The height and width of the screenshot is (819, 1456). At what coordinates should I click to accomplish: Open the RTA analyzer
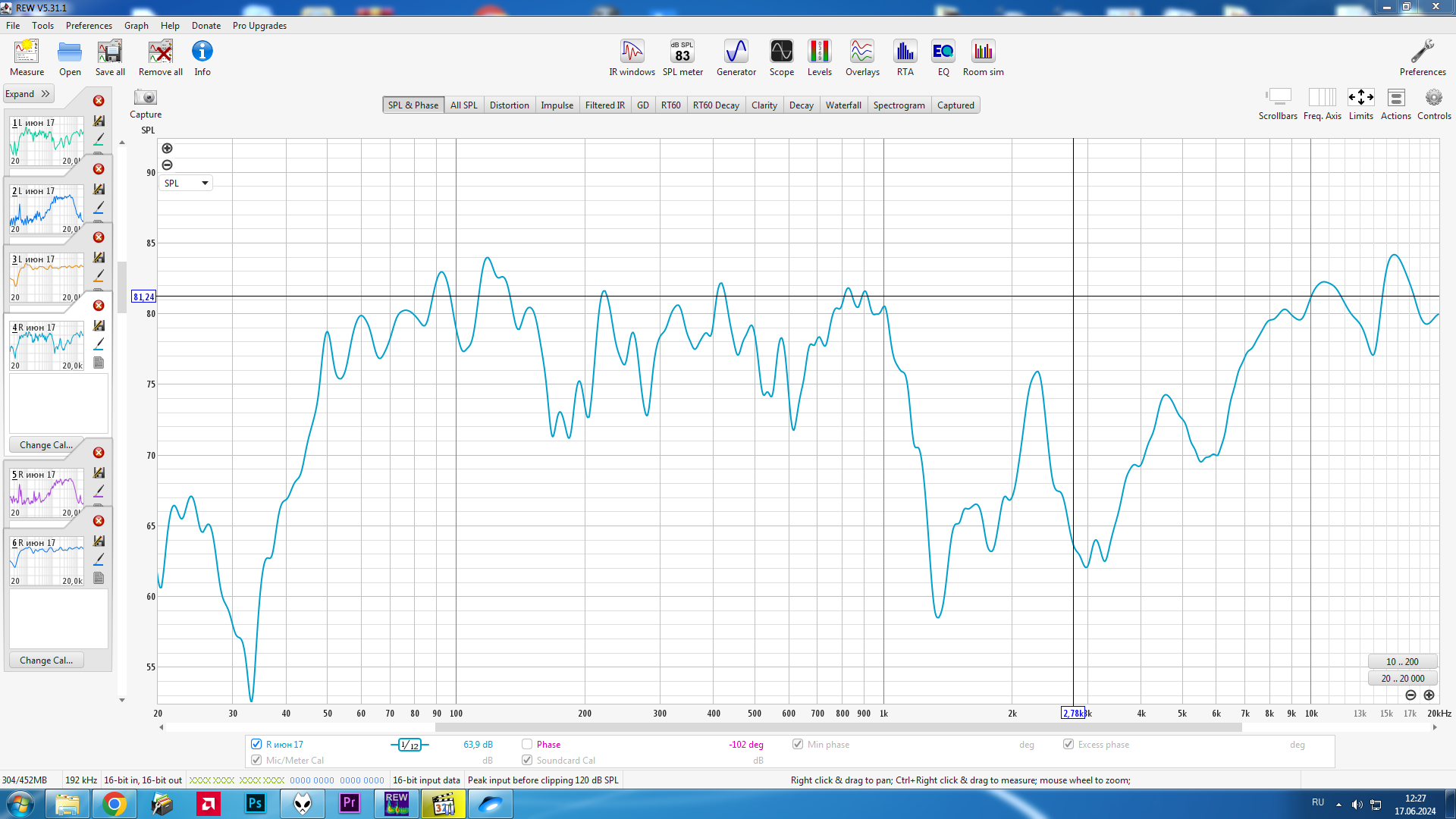pos(905,58)
